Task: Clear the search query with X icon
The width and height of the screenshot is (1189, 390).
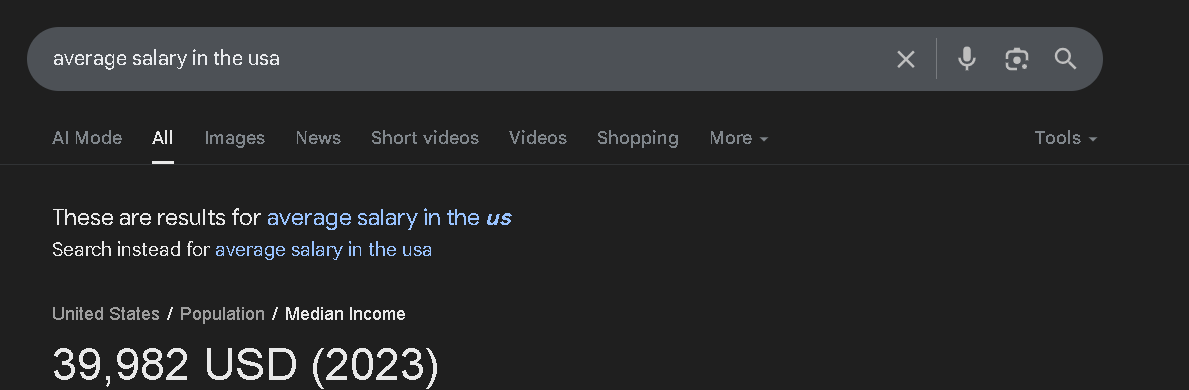Action: tap(905, 59)
